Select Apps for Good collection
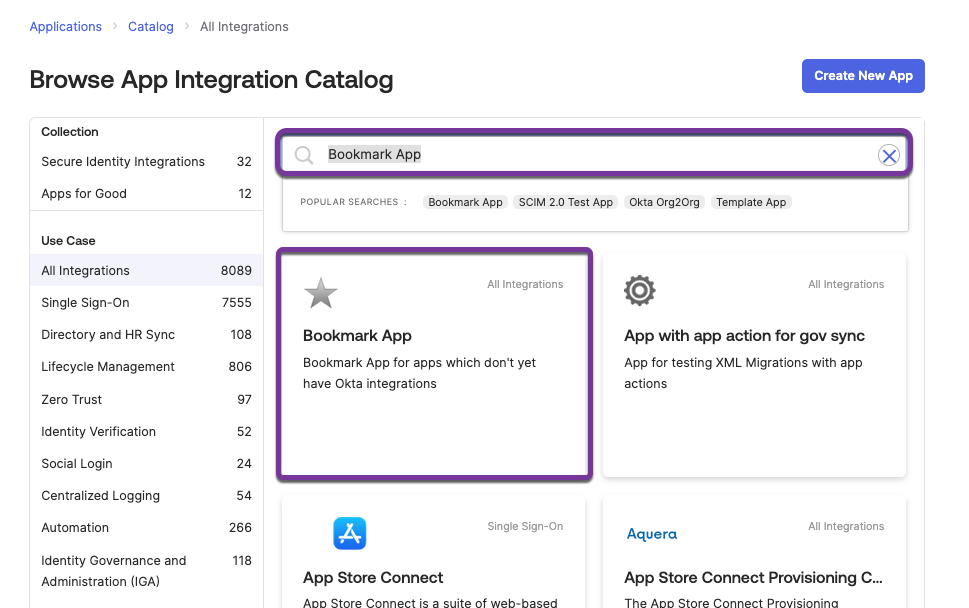This screenshot has width=969, height=608. (x=84, y=194)
